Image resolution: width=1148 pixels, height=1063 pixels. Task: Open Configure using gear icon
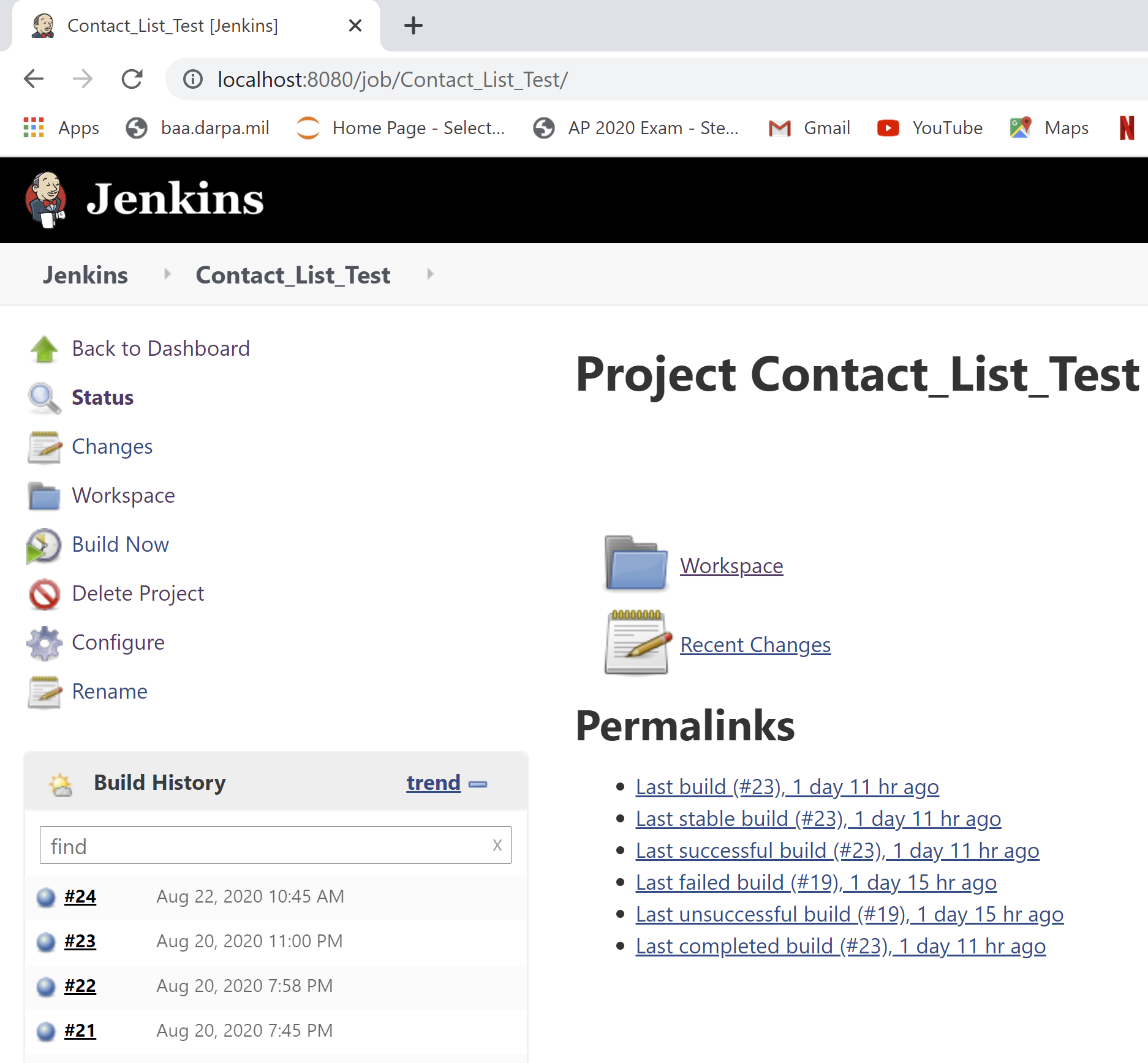[x=43, y=642]
